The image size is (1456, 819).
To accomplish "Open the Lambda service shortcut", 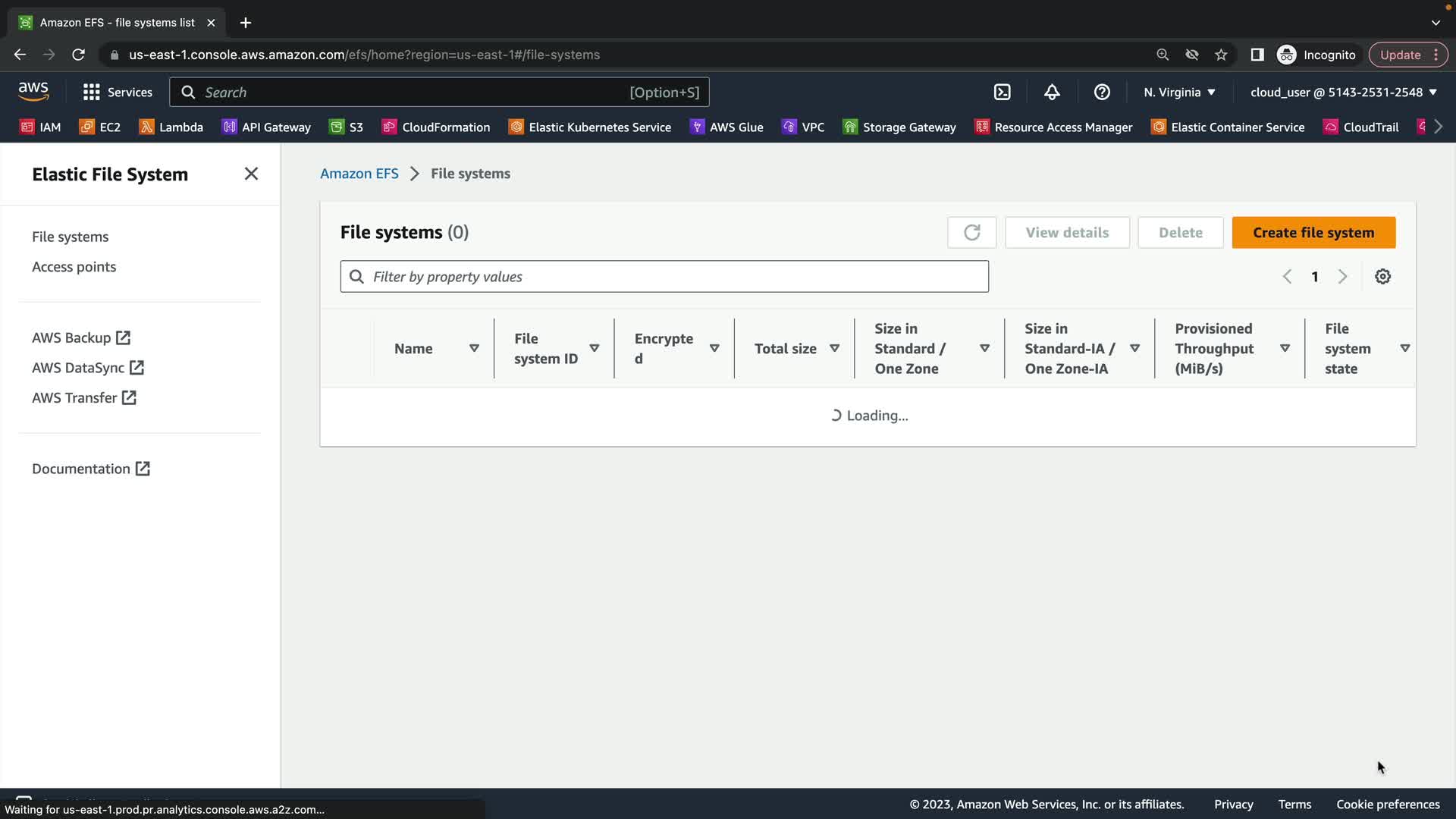I will pos(171,127).
